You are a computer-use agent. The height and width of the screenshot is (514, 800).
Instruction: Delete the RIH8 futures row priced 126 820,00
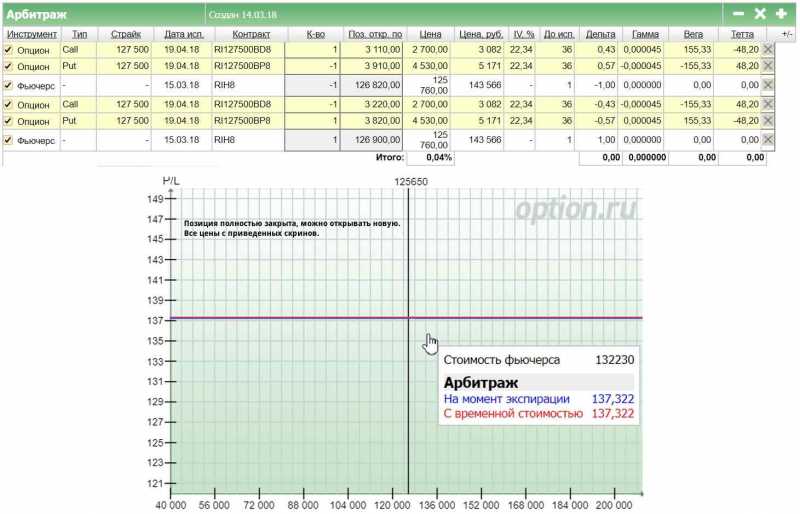pyautogui.click(x=768, y=85)
